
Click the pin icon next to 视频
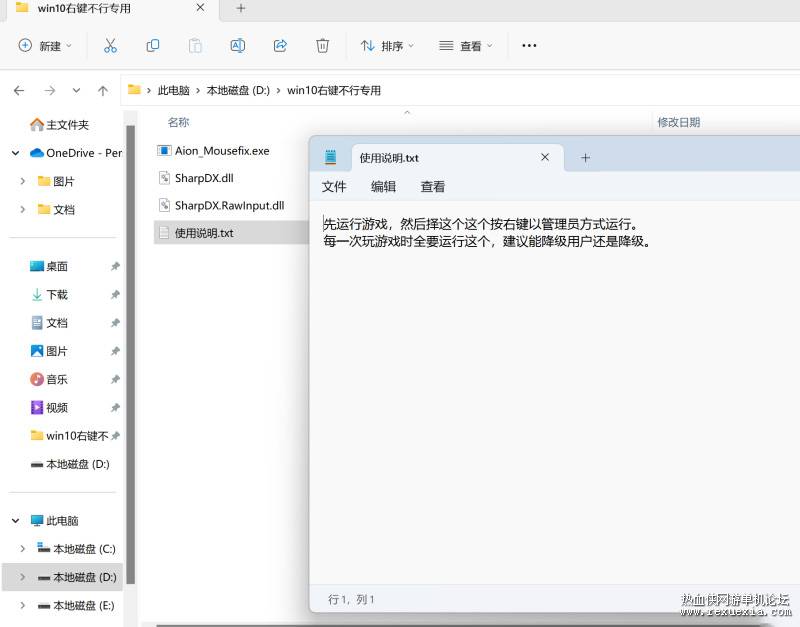pyautogui.click(x=115, y=407)
